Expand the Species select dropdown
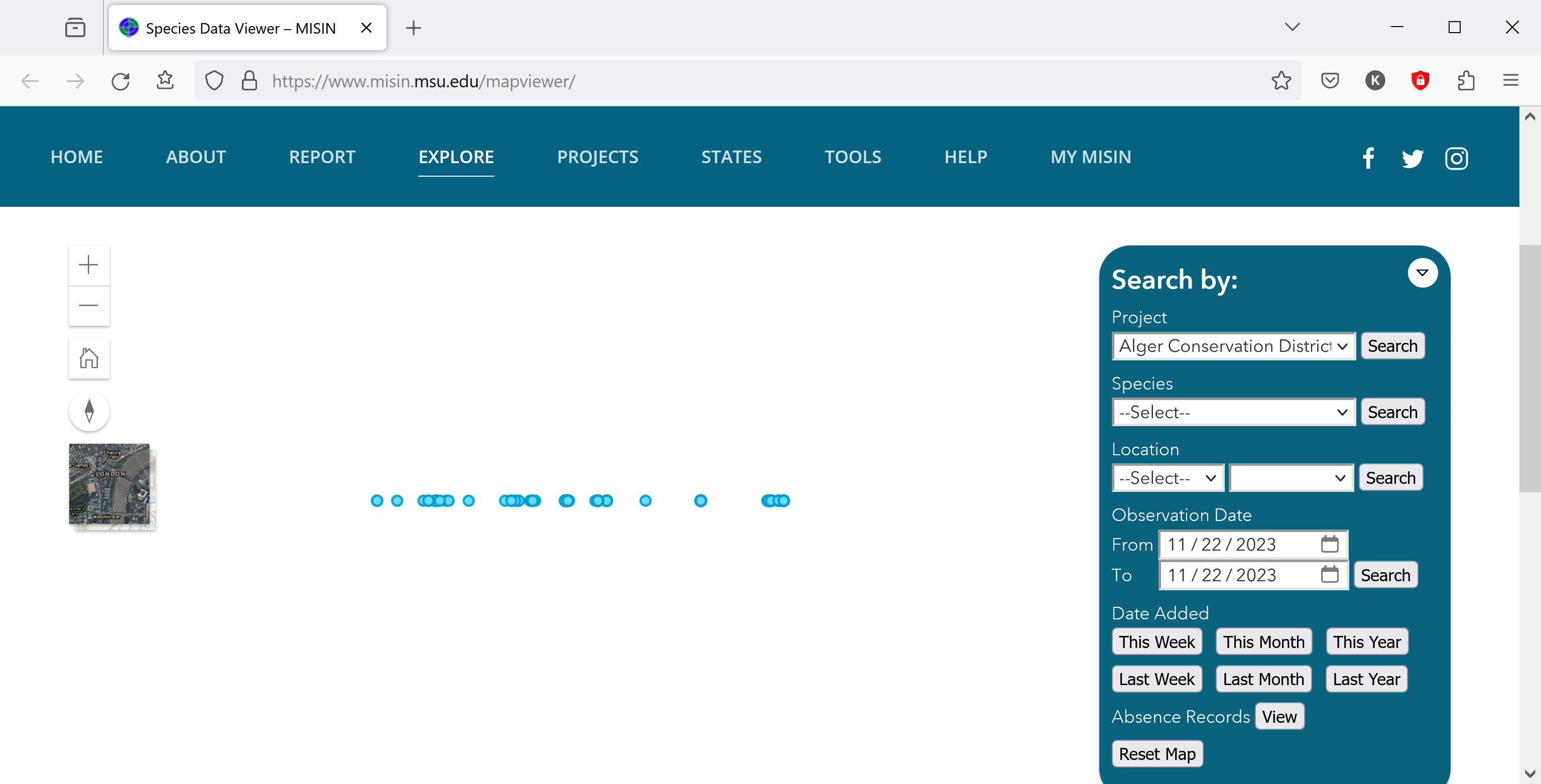This screenshot has height=784, width=1541. (1233, 412)
